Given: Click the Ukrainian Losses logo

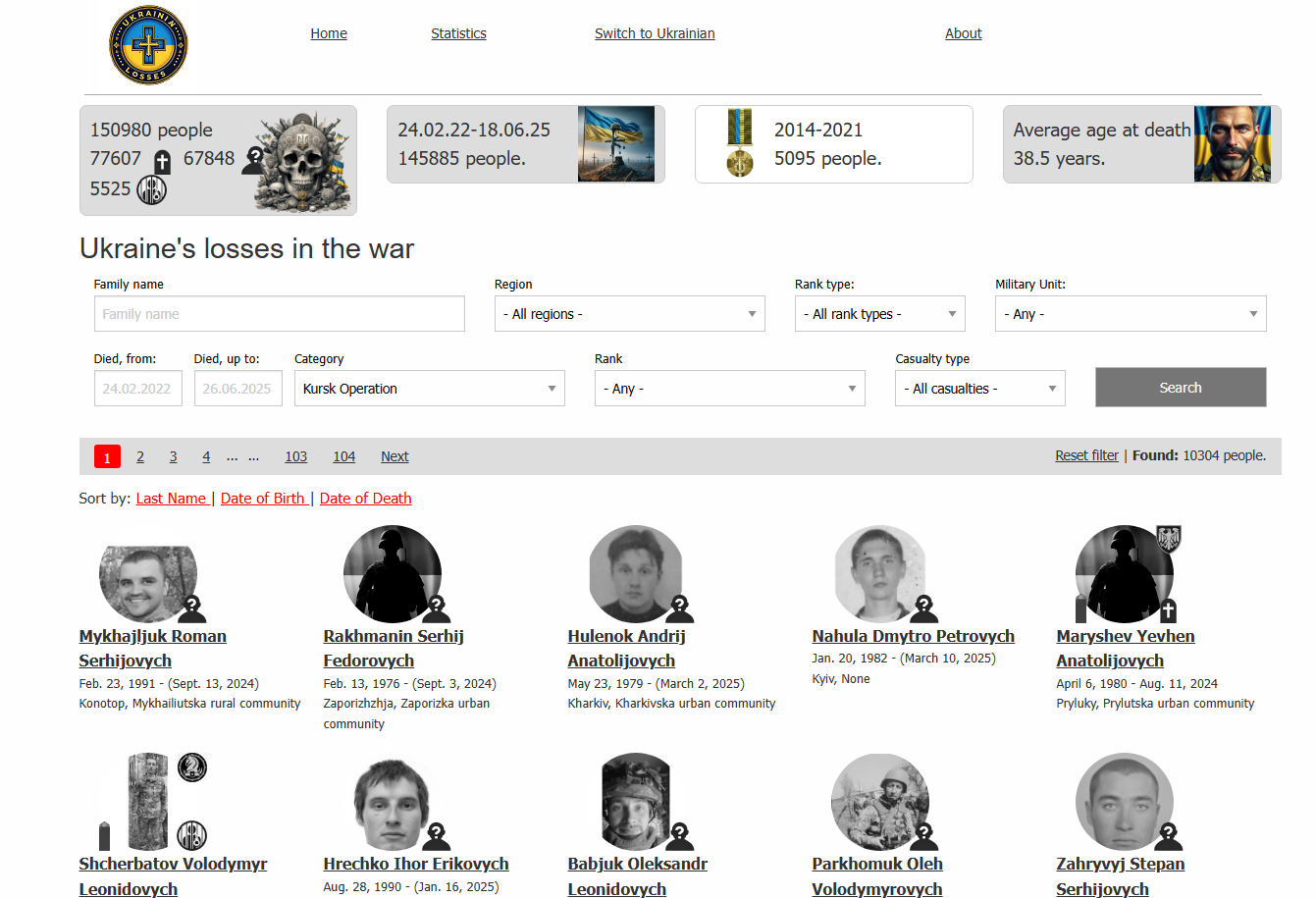Looking at the screenshot, I should tap(148, 44).
